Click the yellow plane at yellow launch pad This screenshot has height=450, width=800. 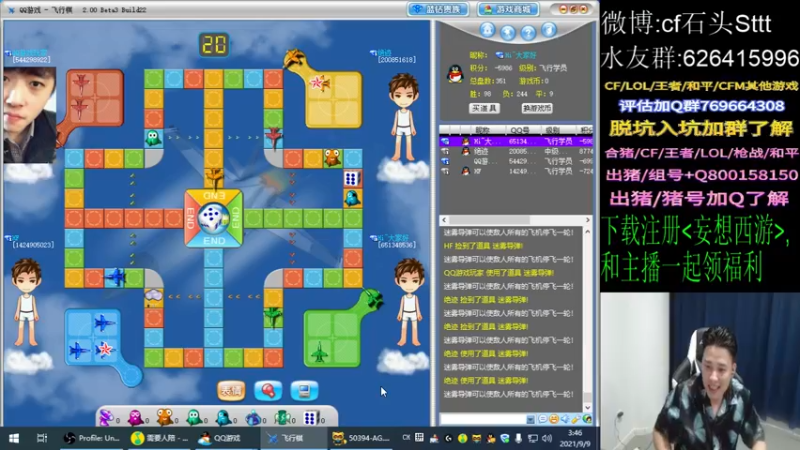pyautogui.click(x=294, y=59)
